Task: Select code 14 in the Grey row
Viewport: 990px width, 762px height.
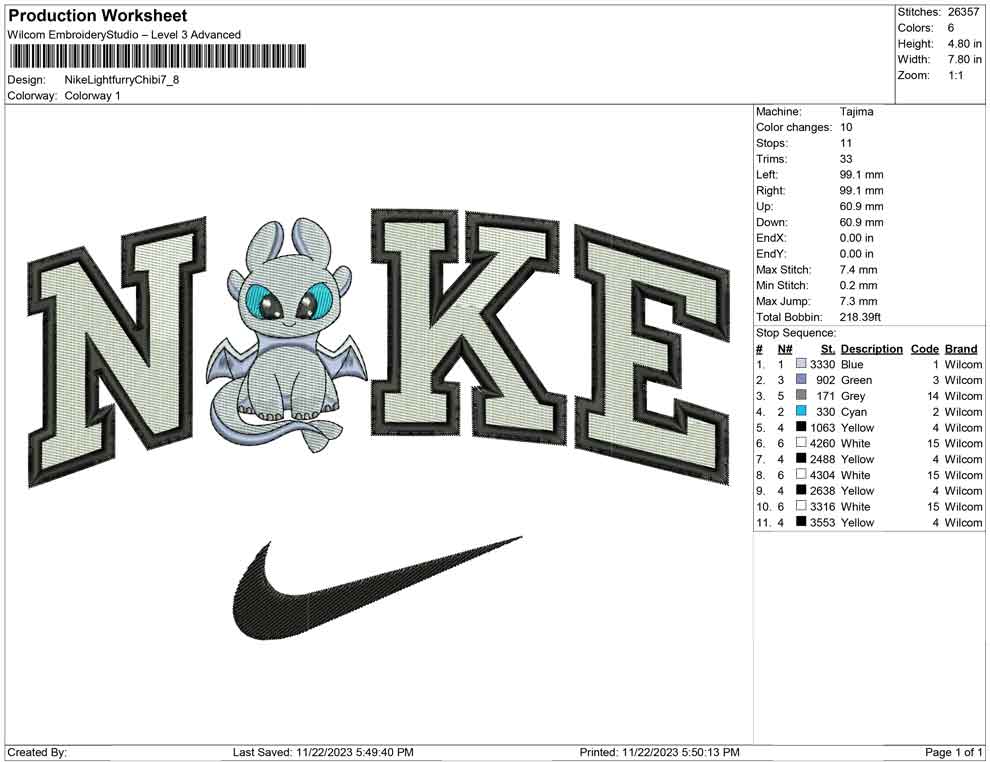Action: [933, 396]
